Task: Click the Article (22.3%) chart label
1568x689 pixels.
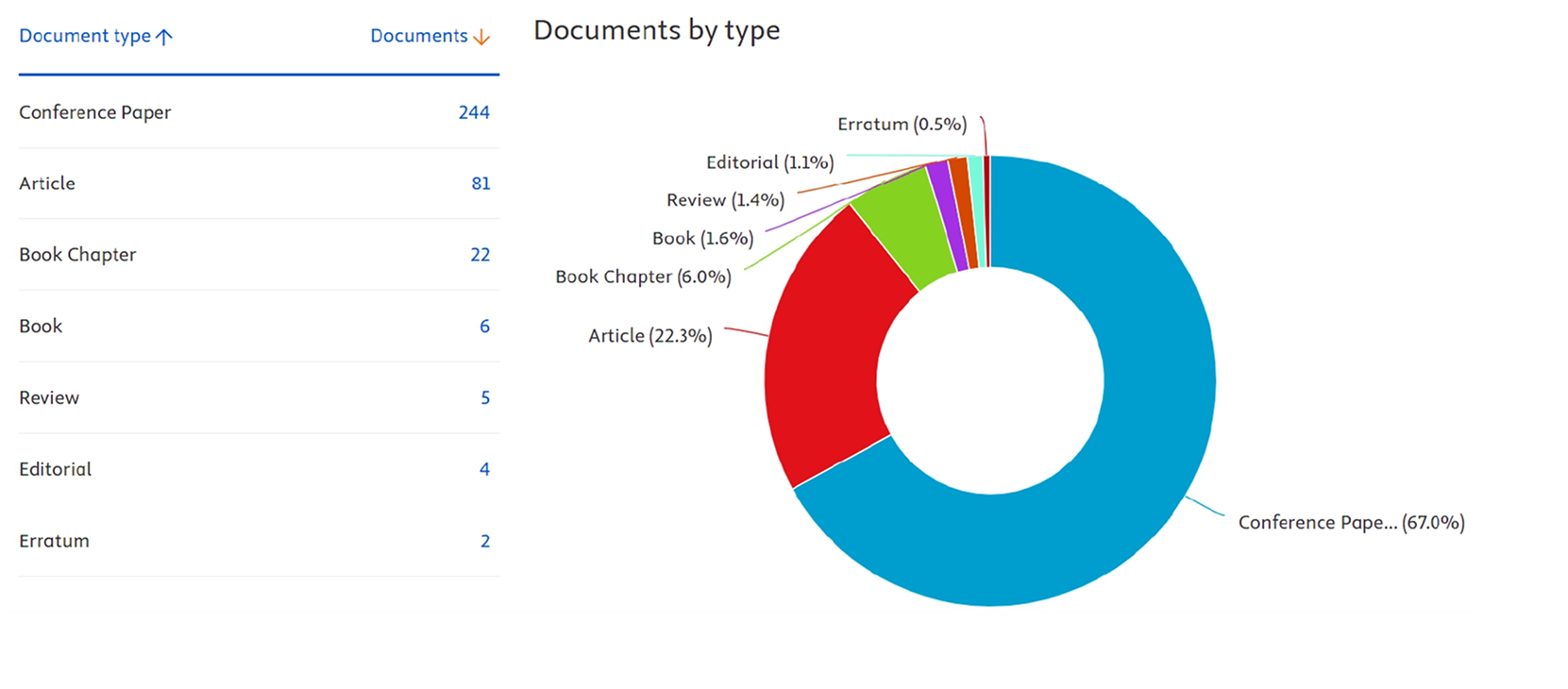Action: [x=649, y=336]
